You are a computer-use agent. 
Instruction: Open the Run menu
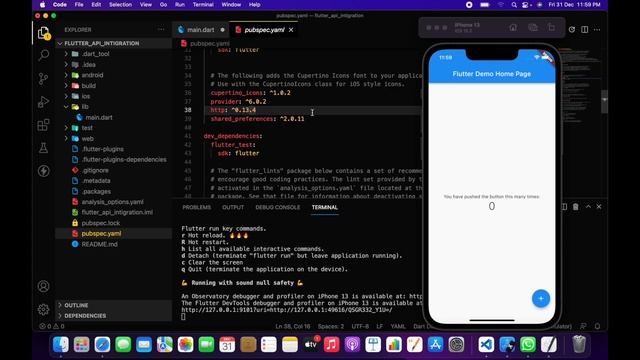pos(180,4)
